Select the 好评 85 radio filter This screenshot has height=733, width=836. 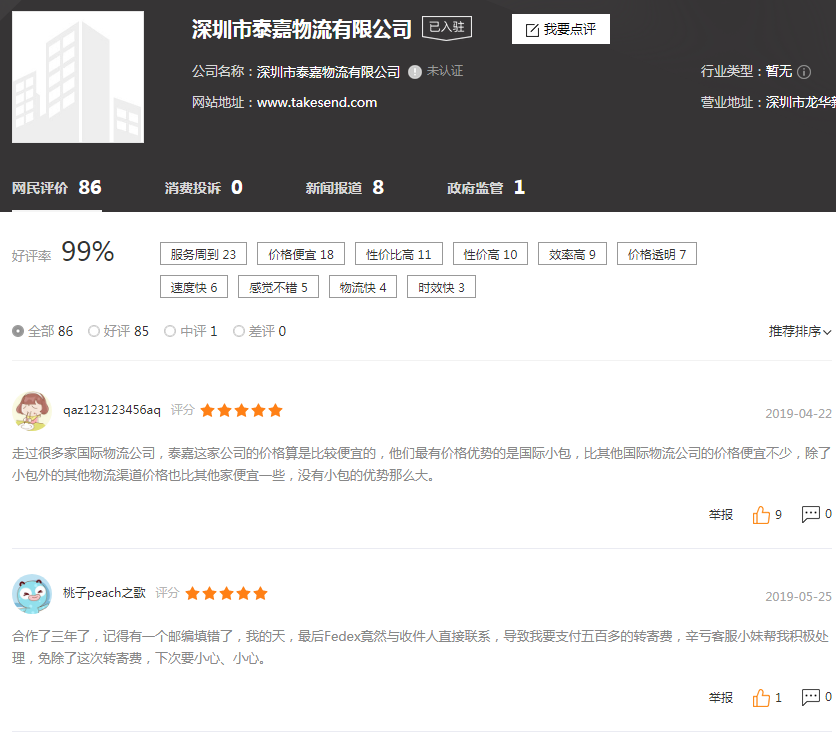(94, 331)
